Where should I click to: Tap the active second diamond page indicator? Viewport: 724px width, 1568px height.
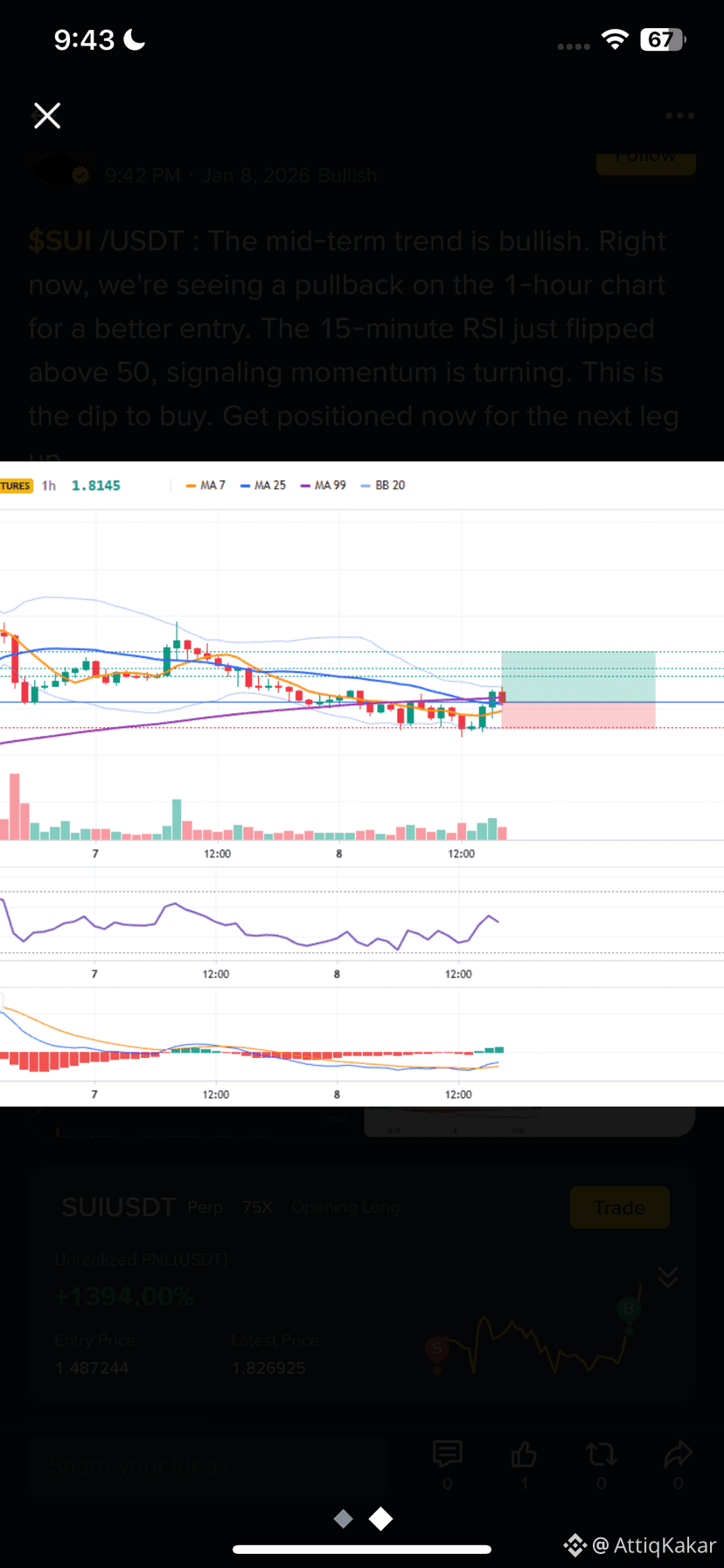point(380,1519)
